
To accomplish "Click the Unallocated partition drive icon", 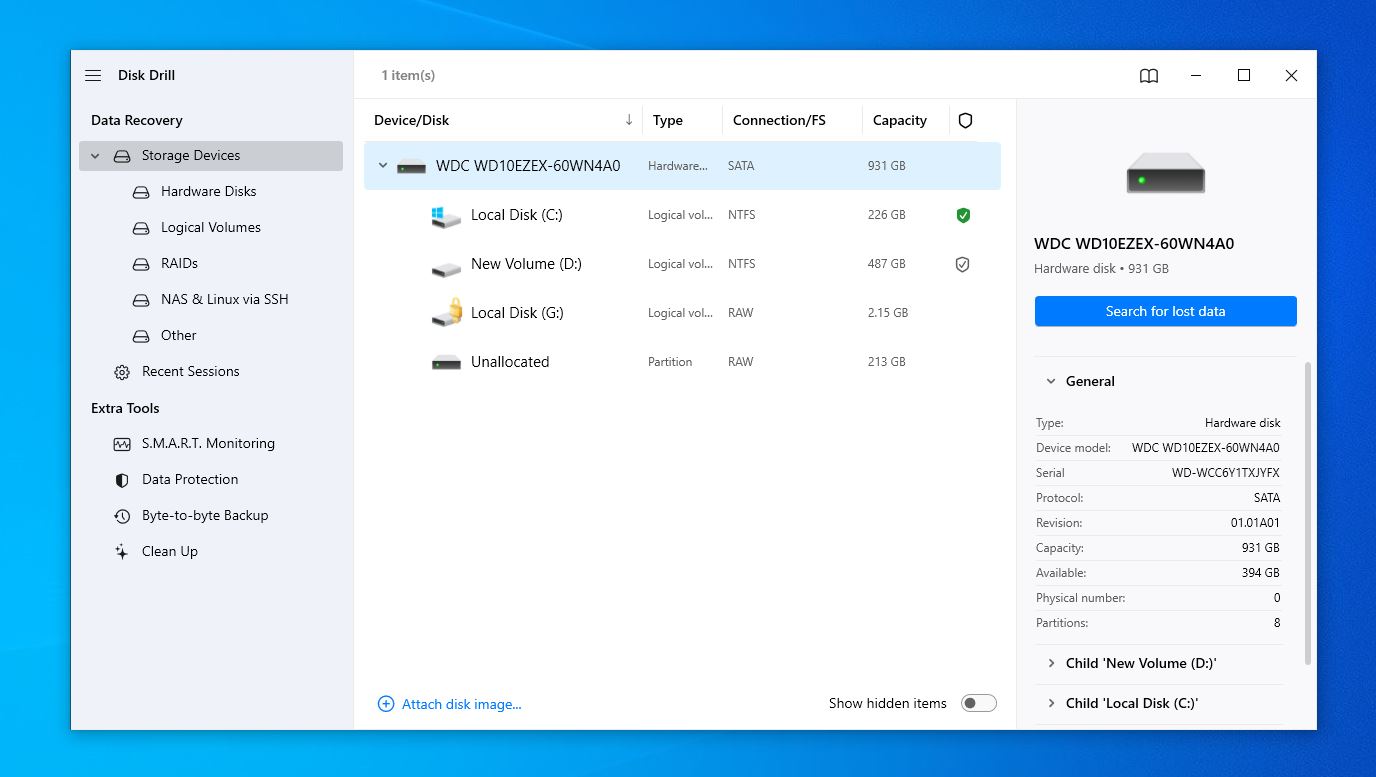I will pyautogui.click(x=446, y=362).
